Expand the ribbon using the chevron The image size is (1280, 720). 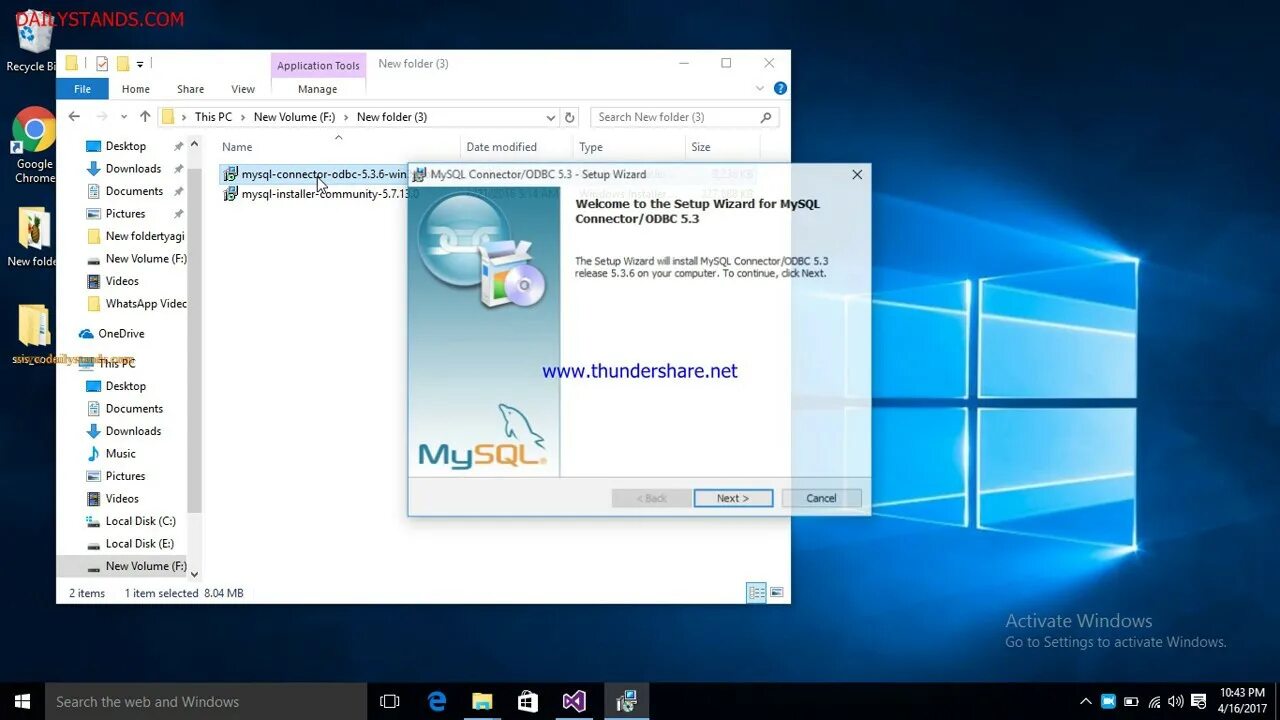tap(760, 88)
